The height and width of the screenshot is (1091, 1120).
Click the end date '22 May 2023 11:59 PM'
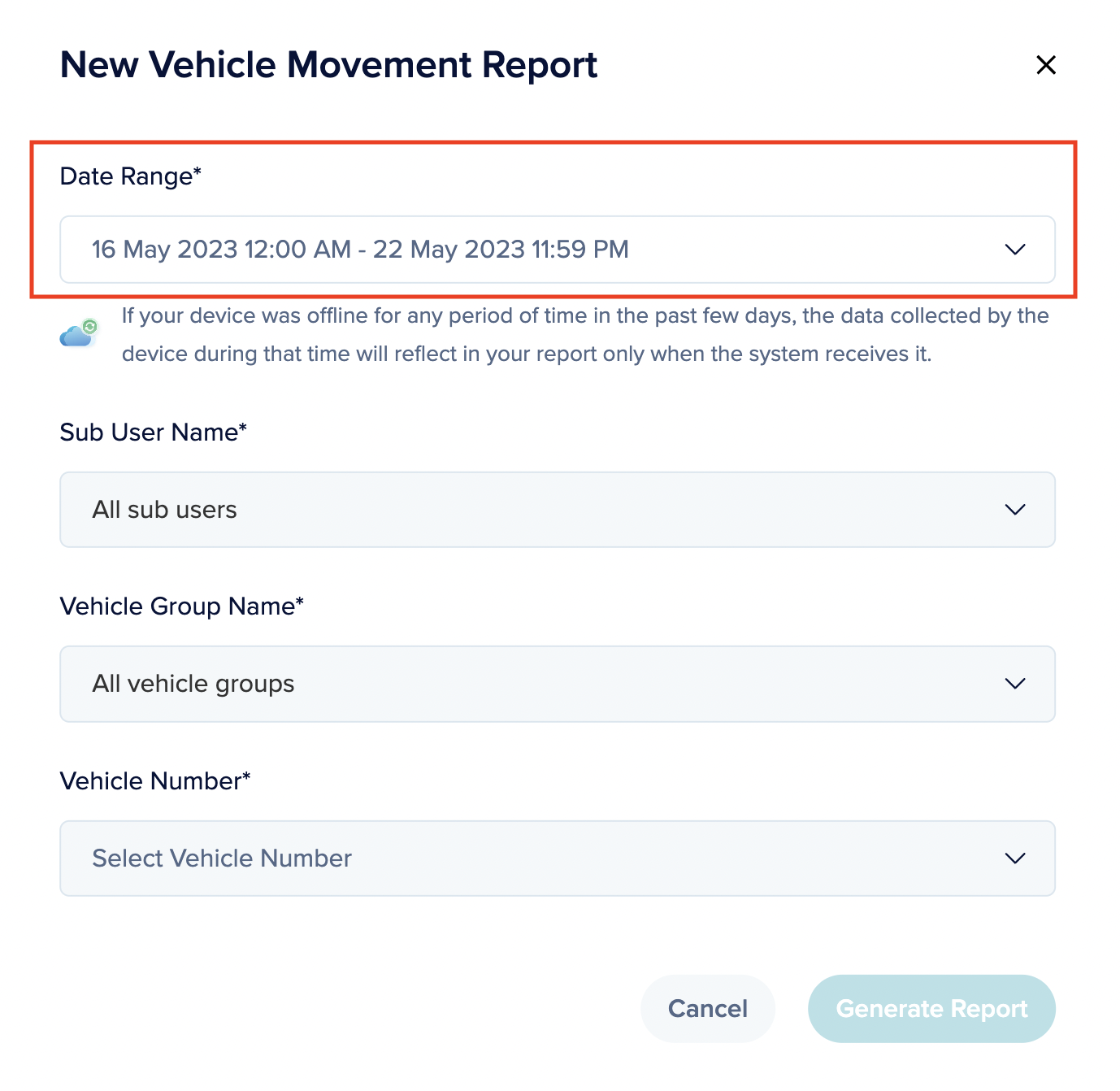(501, 250)
